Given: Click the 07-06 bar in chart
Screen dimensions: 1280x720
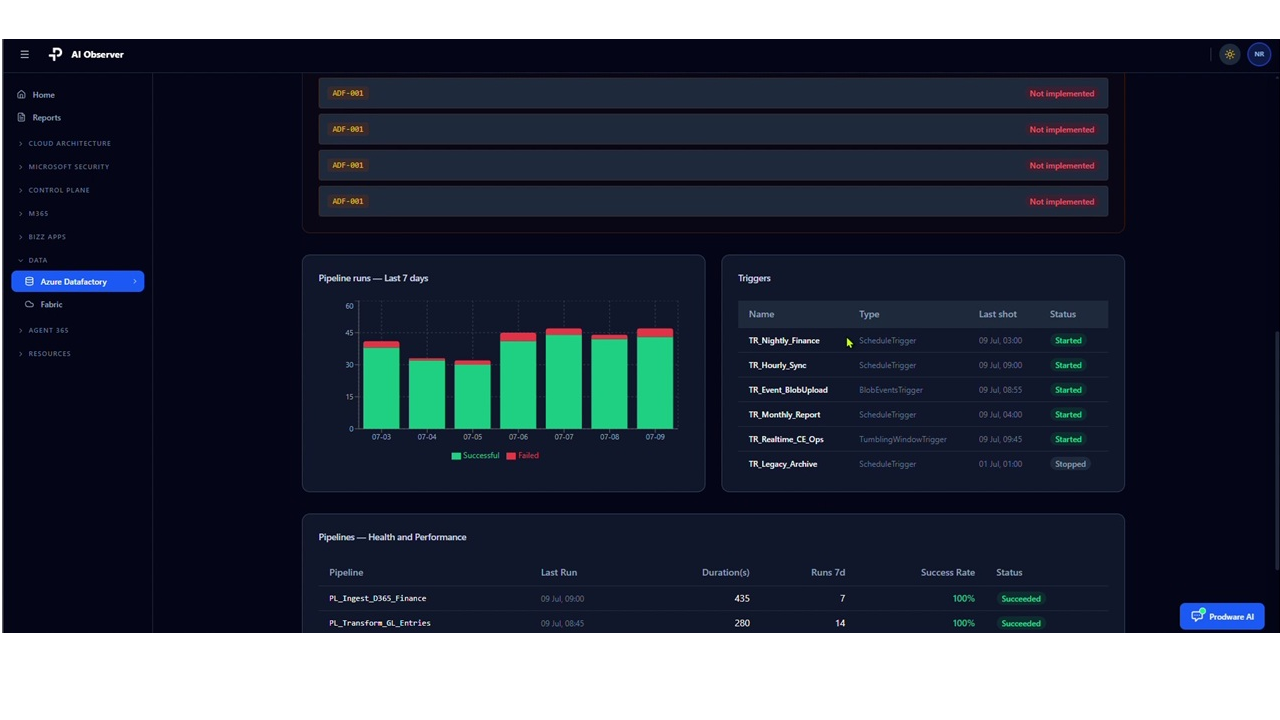Looking at the screenshot, I should (x=518, y=381).
